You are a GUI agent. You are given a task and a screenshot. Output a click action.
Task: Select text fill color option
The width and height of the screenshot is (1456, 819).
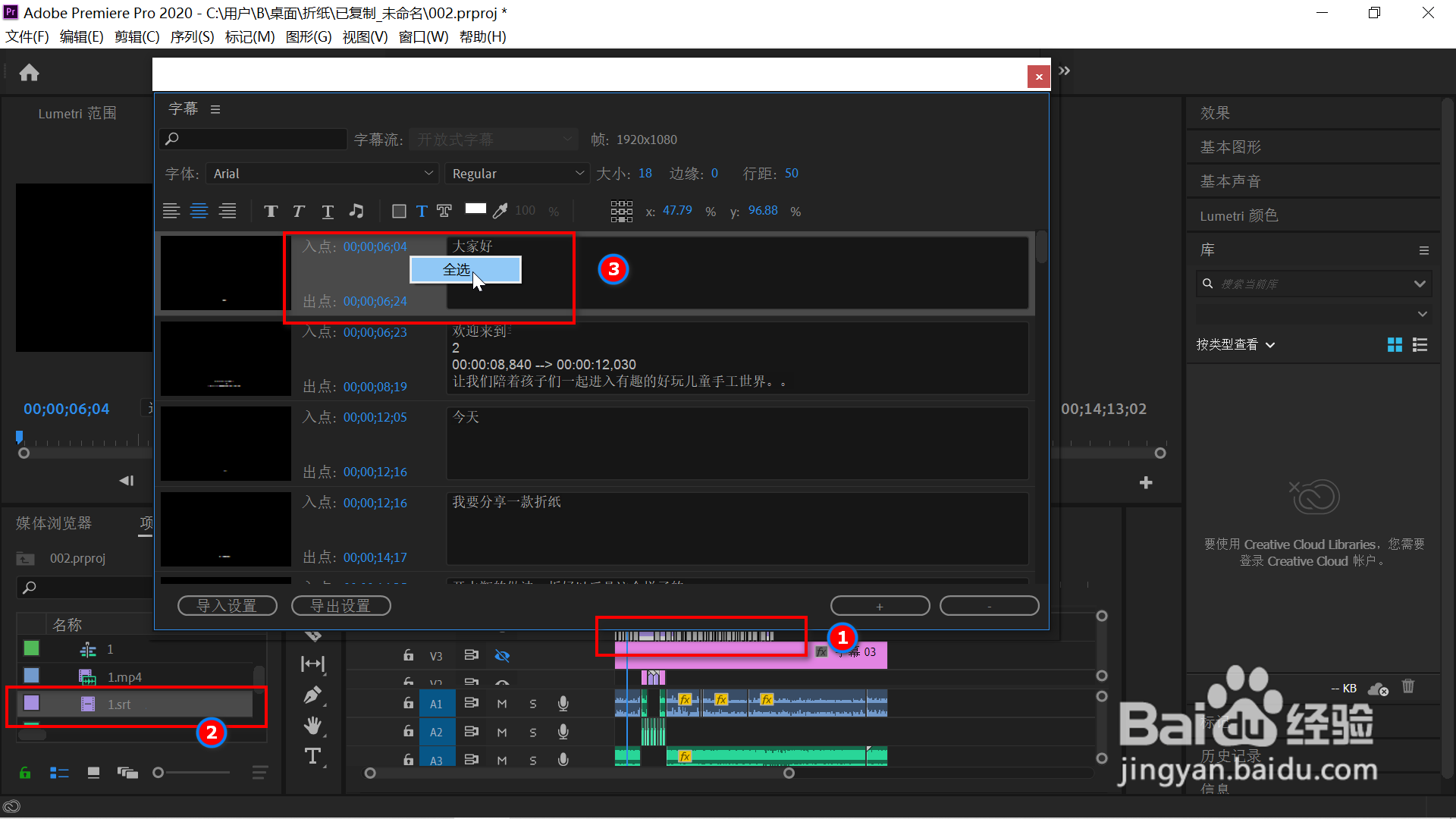coord(422,211)
